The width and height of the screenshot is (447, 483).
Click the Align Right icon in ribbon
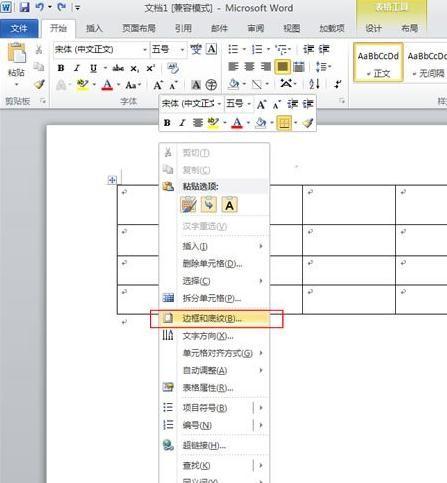point(265,67)
